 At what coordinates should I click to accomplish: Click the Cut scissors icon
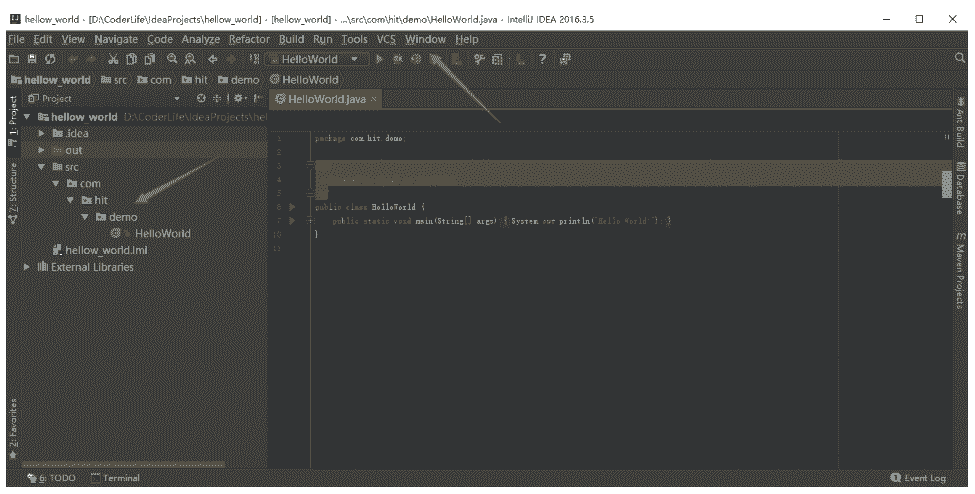(113, 59)
